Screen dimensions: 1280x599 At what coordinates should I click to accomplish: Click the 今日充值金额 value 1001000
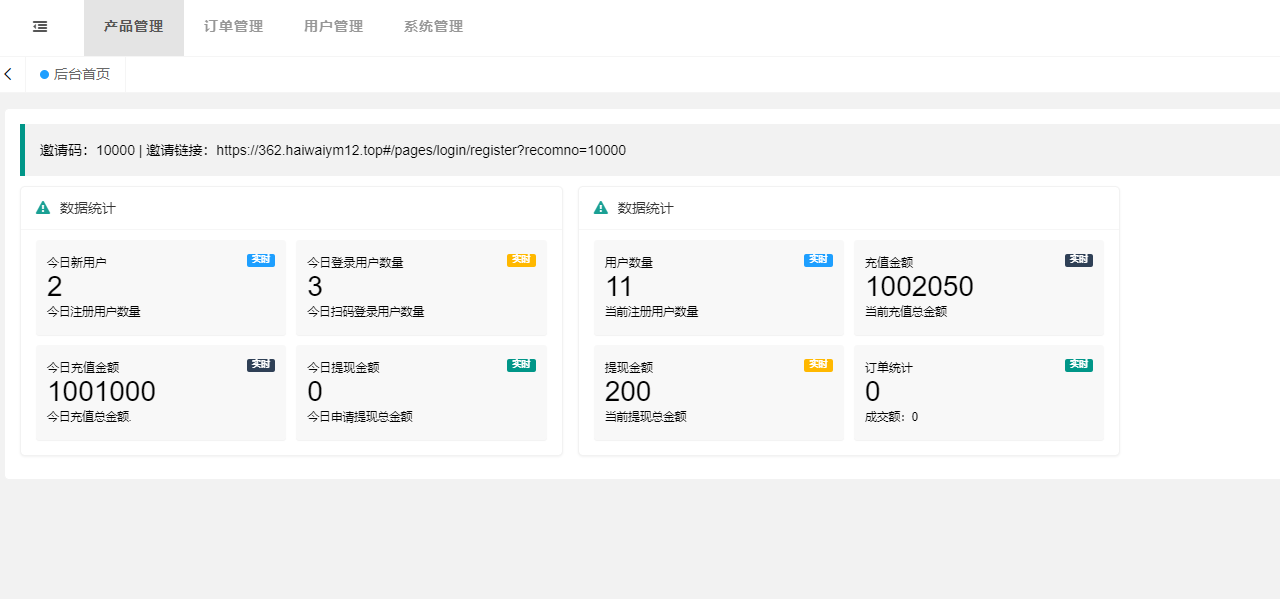[x=102, y=391]
